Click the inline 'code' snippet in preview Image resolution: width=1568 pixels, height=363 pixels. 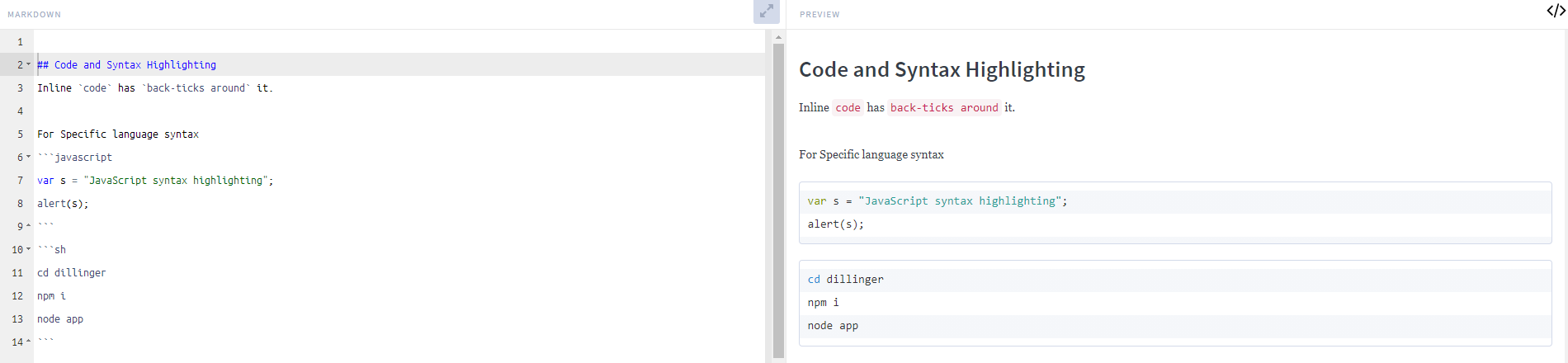pos(848,107)
